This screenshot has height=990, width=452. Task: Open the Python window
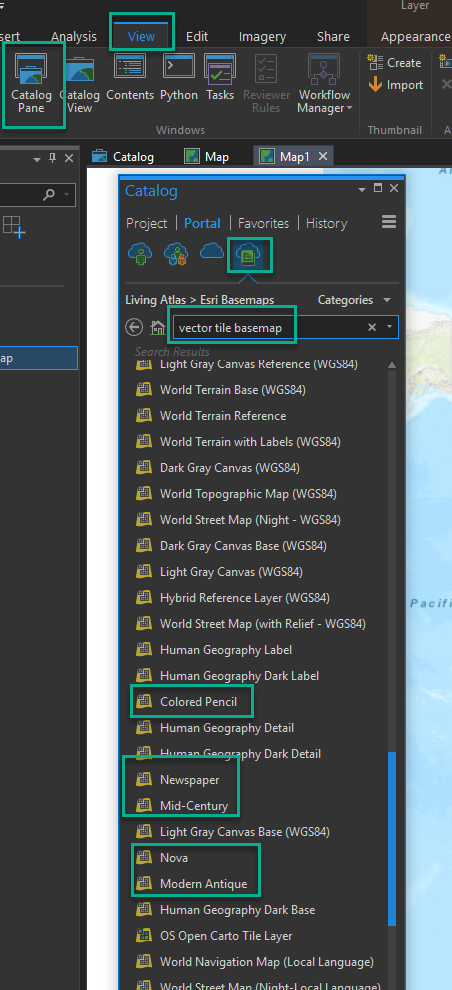[x=179, y=78]
